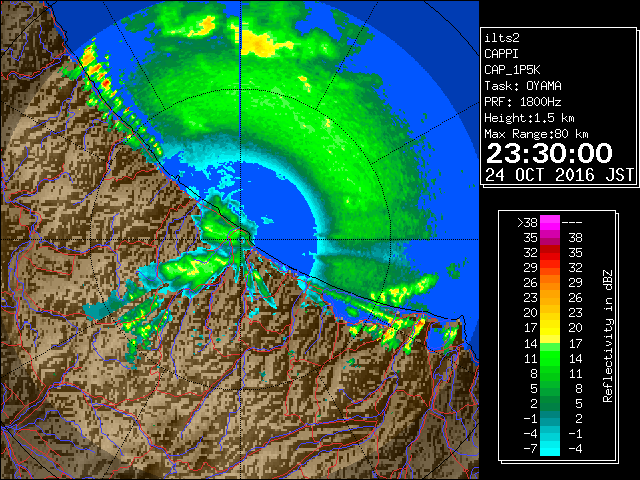Click the 'ilts2' label in info box
Viewport: 640px width, 480px height.
(x=502, y=38)
